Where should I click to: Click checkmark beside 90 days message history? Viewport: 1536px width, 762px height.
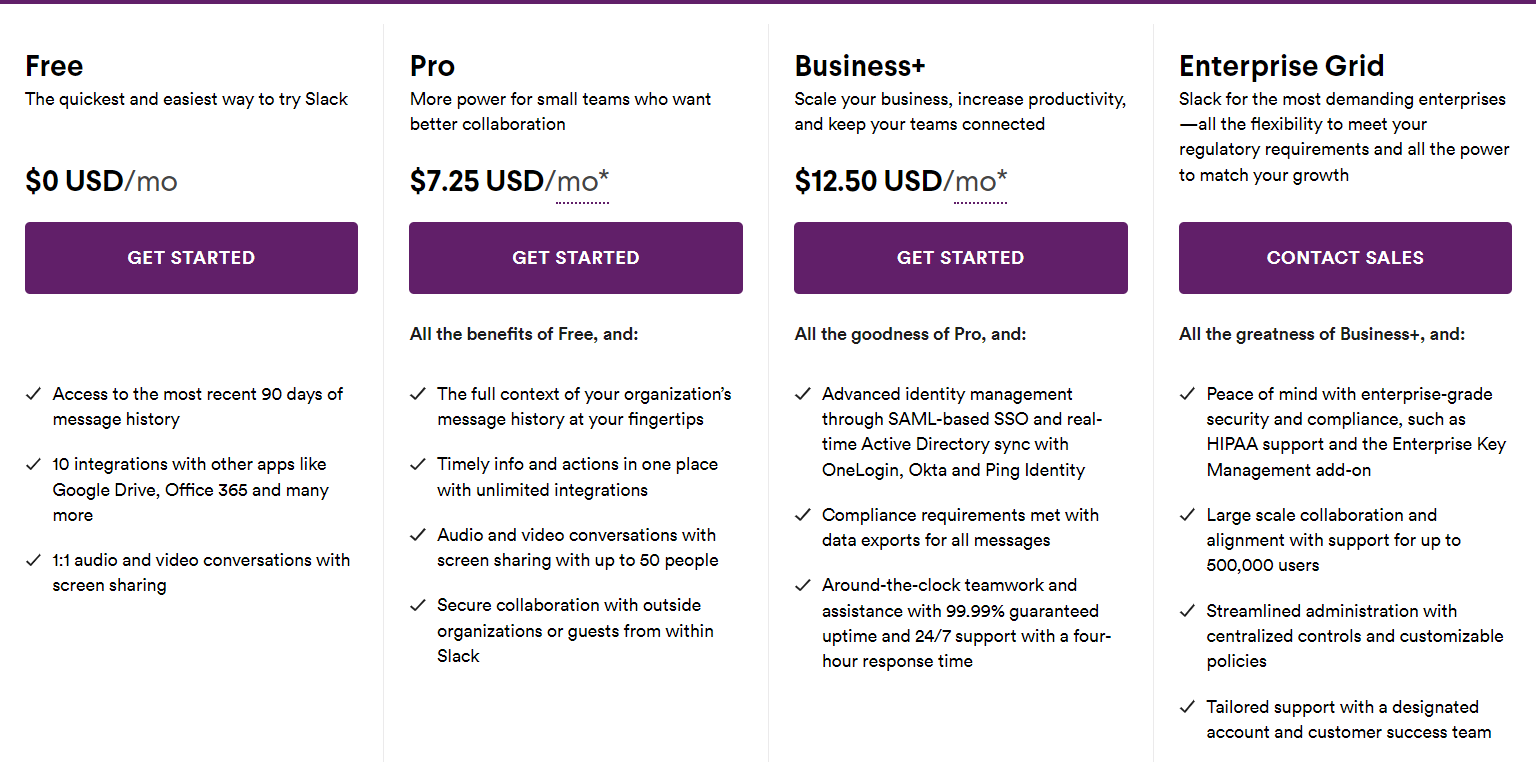tap(33, 394)
